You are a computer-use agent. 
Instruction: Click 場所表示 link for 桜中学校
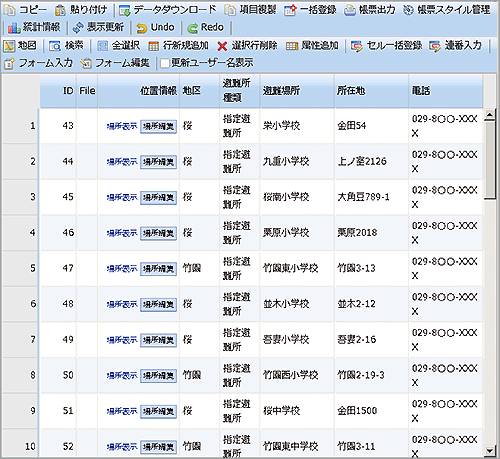(122, 411)
